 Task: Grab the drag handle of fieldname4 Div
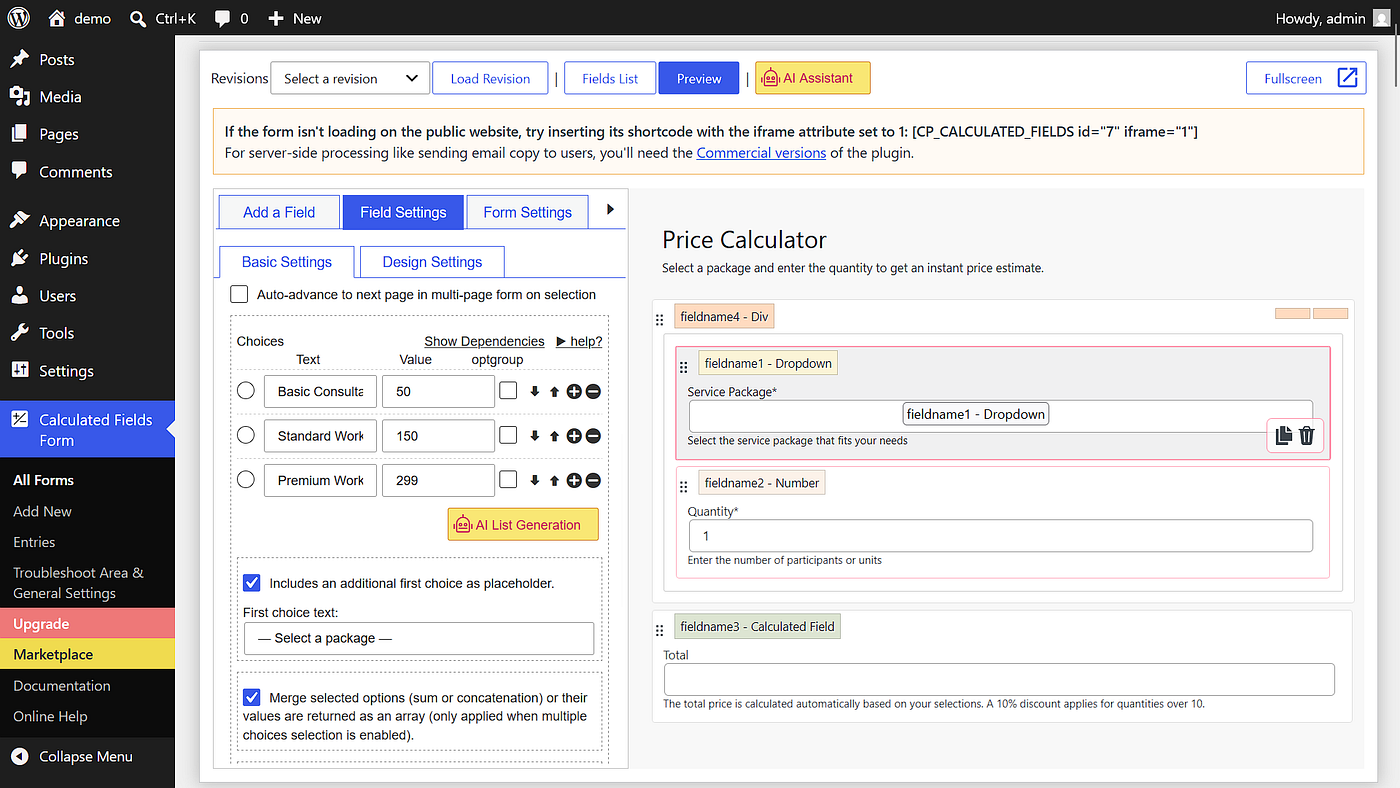tap(659, 320)
